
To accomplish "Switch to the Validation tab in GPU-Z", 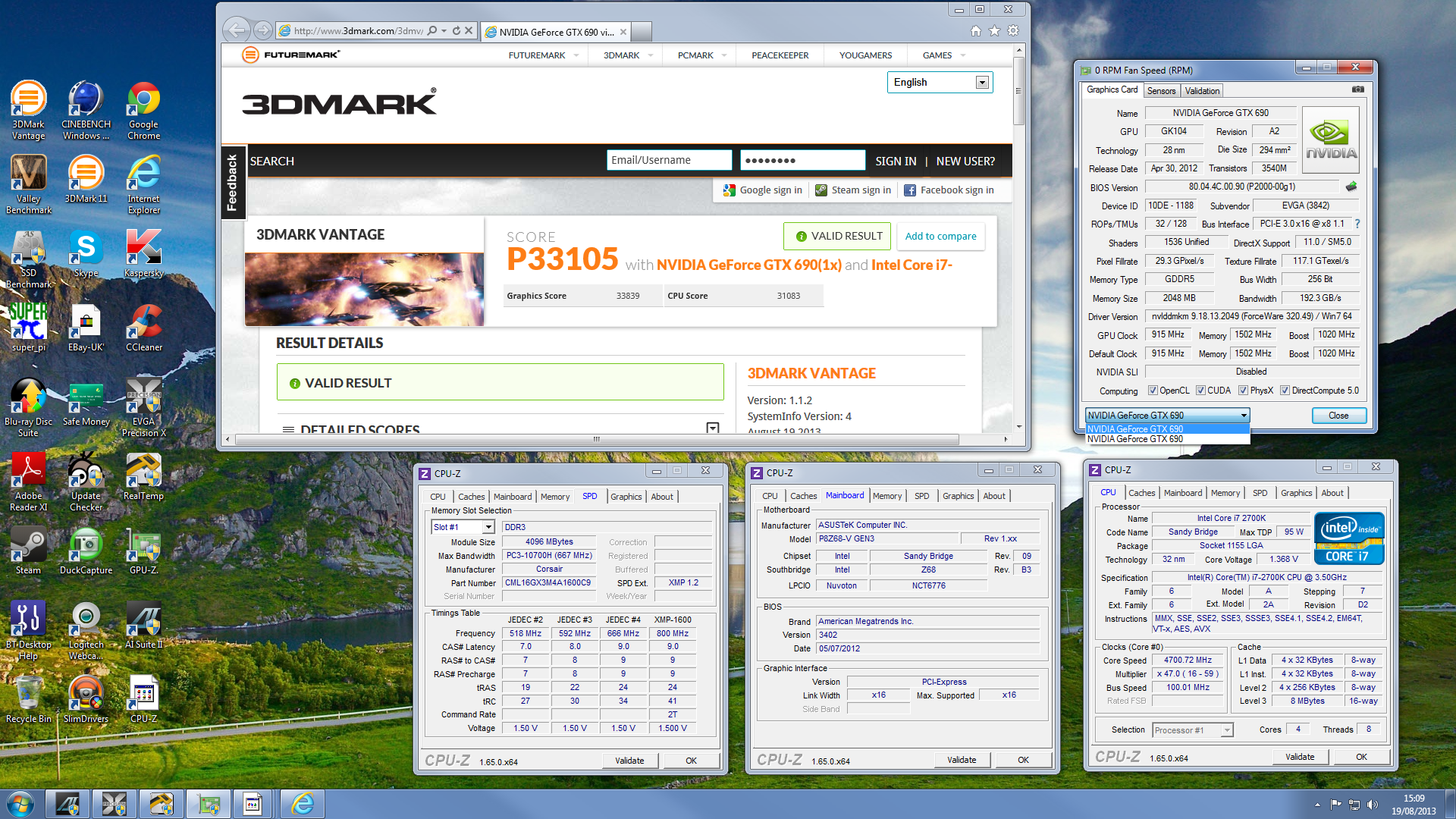I will point(1202,90).
